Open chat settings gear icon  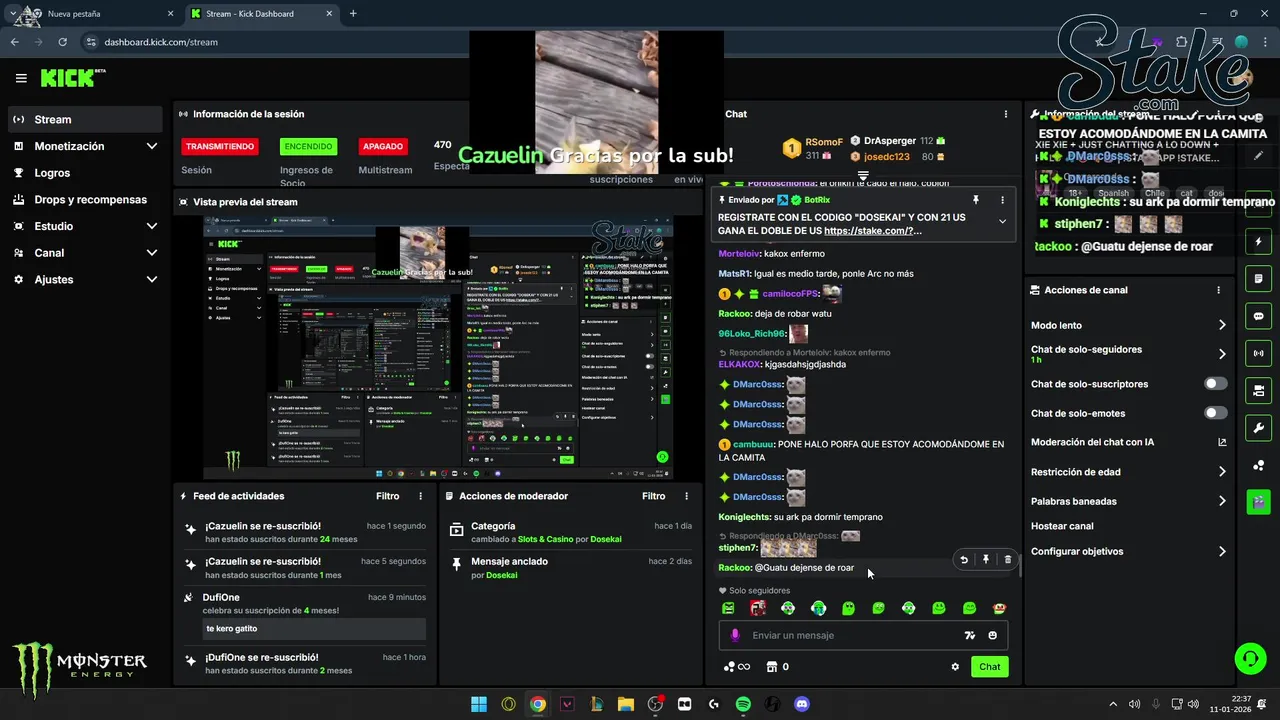pos(955,667)
